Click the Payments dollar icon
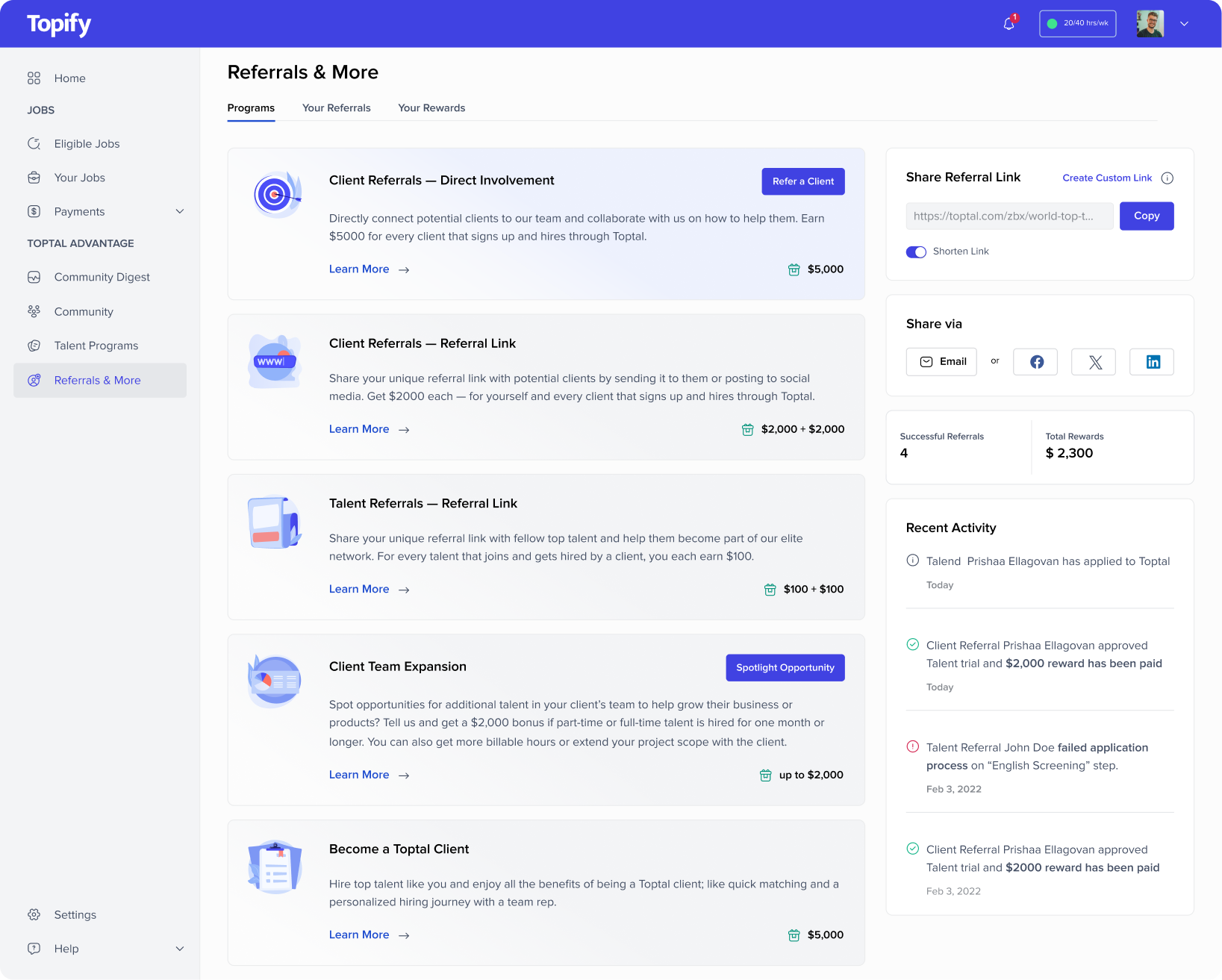Screen dimensions: 1222x980 [34, 211]
